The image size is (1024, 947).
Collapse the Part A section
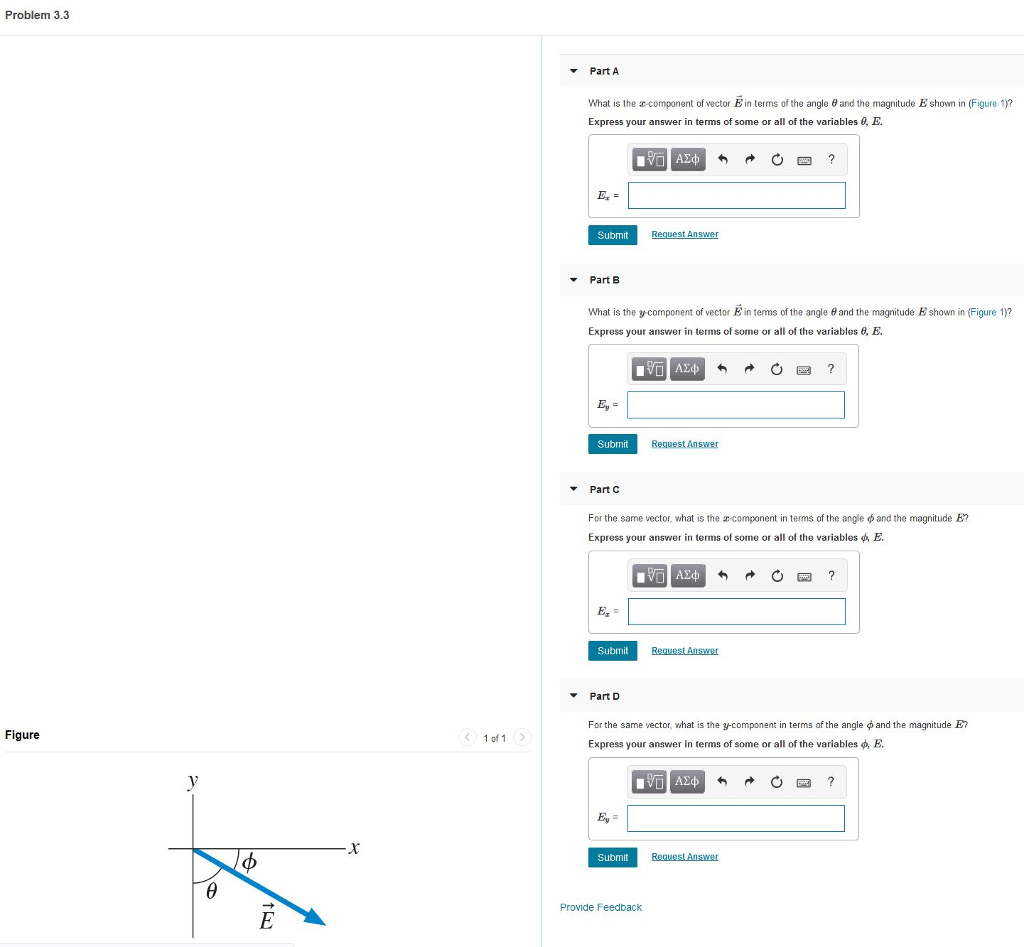(x=573, y=71)
